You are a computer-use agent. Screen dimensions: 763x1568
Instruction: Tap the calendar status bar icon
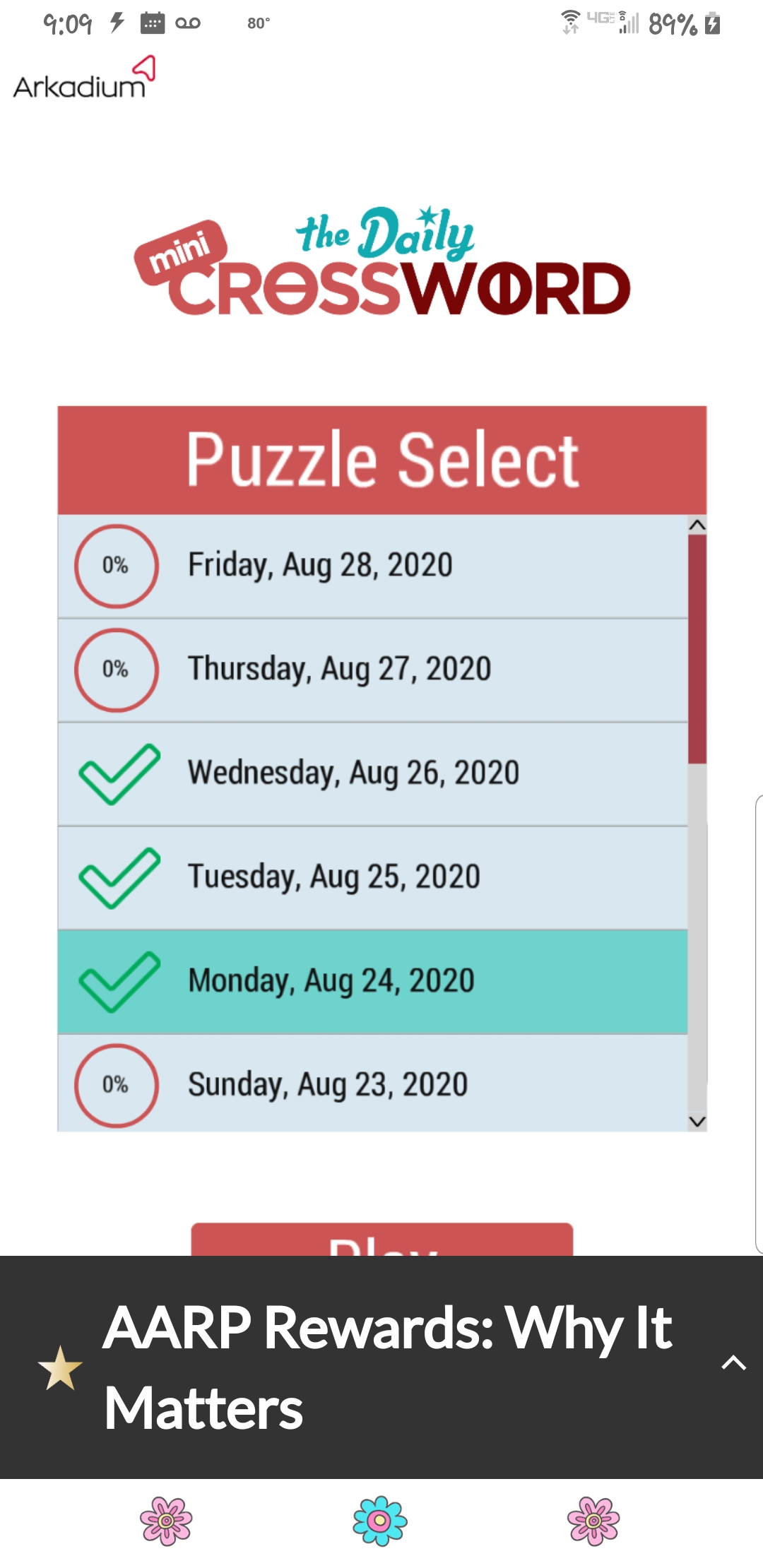click(x=153, y=23)
